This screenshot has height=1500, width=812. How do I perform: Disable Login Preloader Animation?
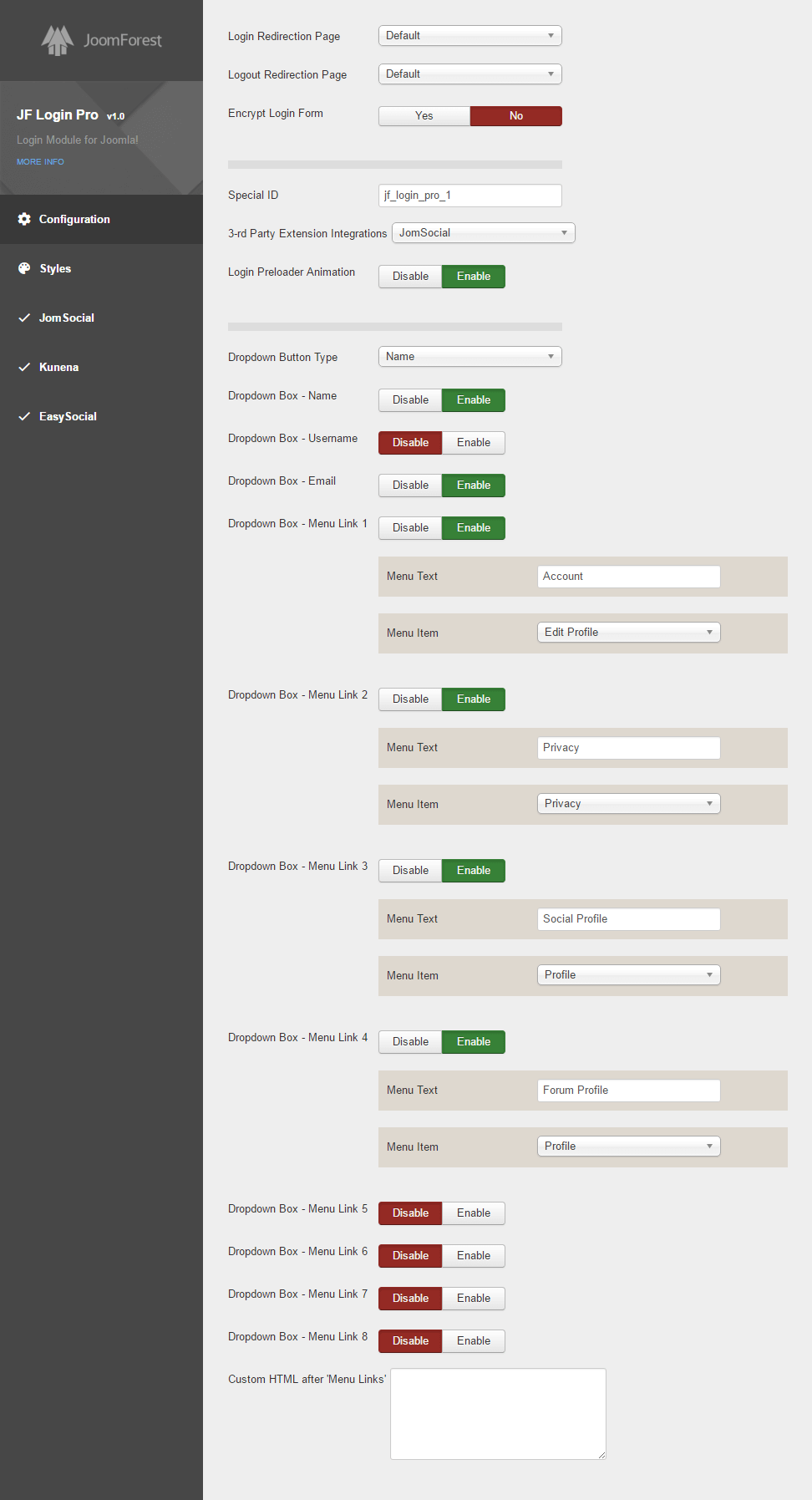[410, 277]
